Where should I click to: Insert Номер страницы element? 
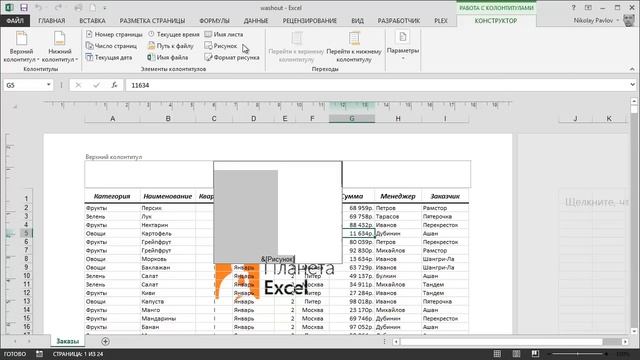[x=114, y=34]
